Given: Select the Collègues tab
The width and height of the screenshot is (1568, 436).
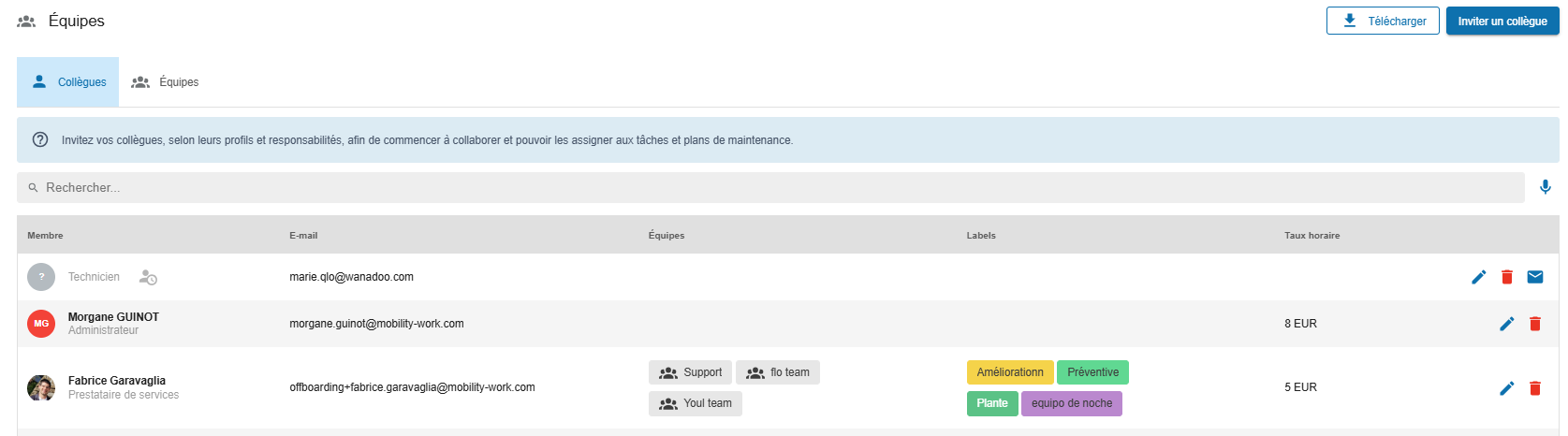Looking at the screenshot, I should (68, 82).
